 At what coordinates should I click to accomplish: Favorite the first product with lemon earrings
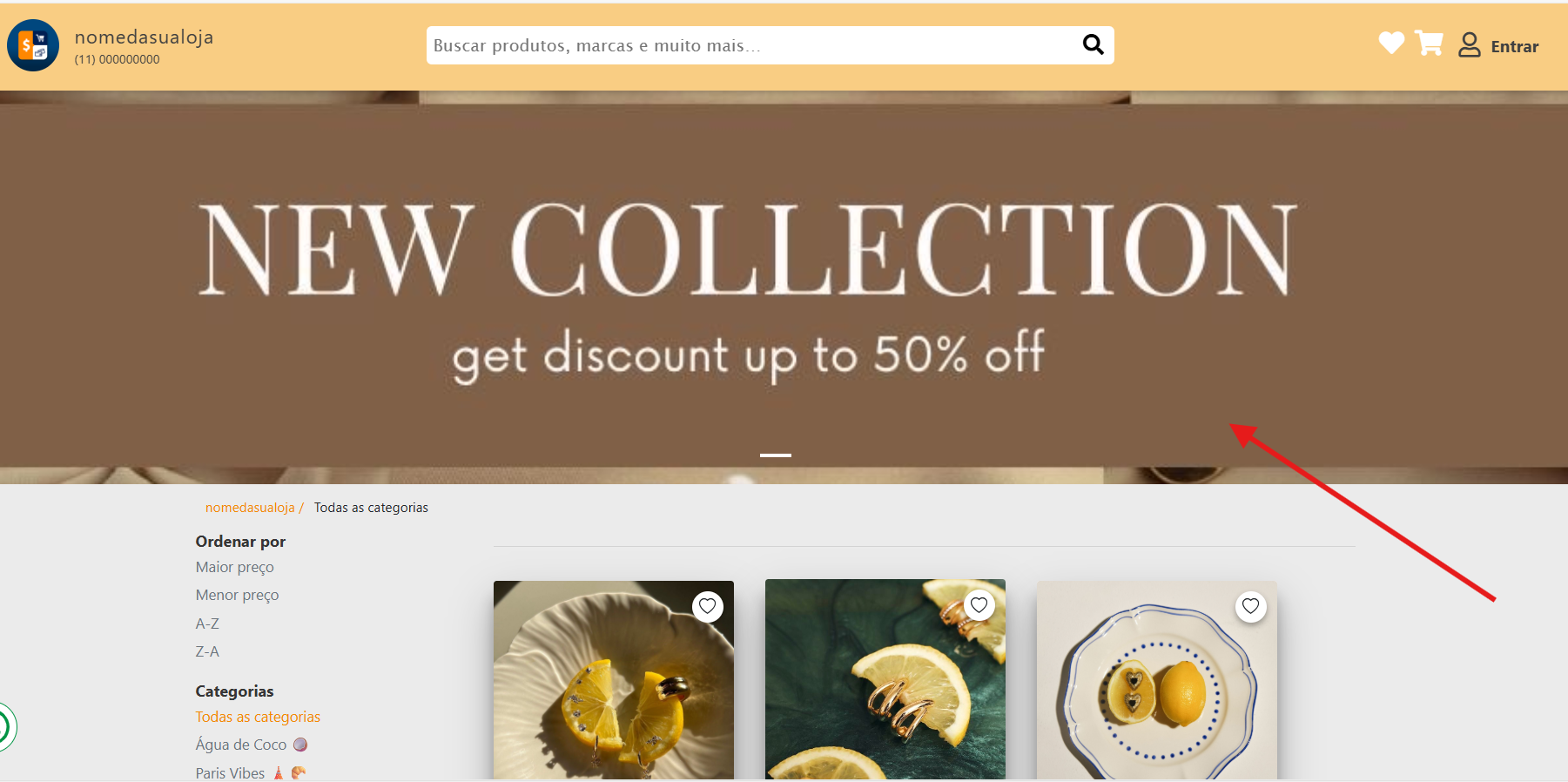(708, 606)
